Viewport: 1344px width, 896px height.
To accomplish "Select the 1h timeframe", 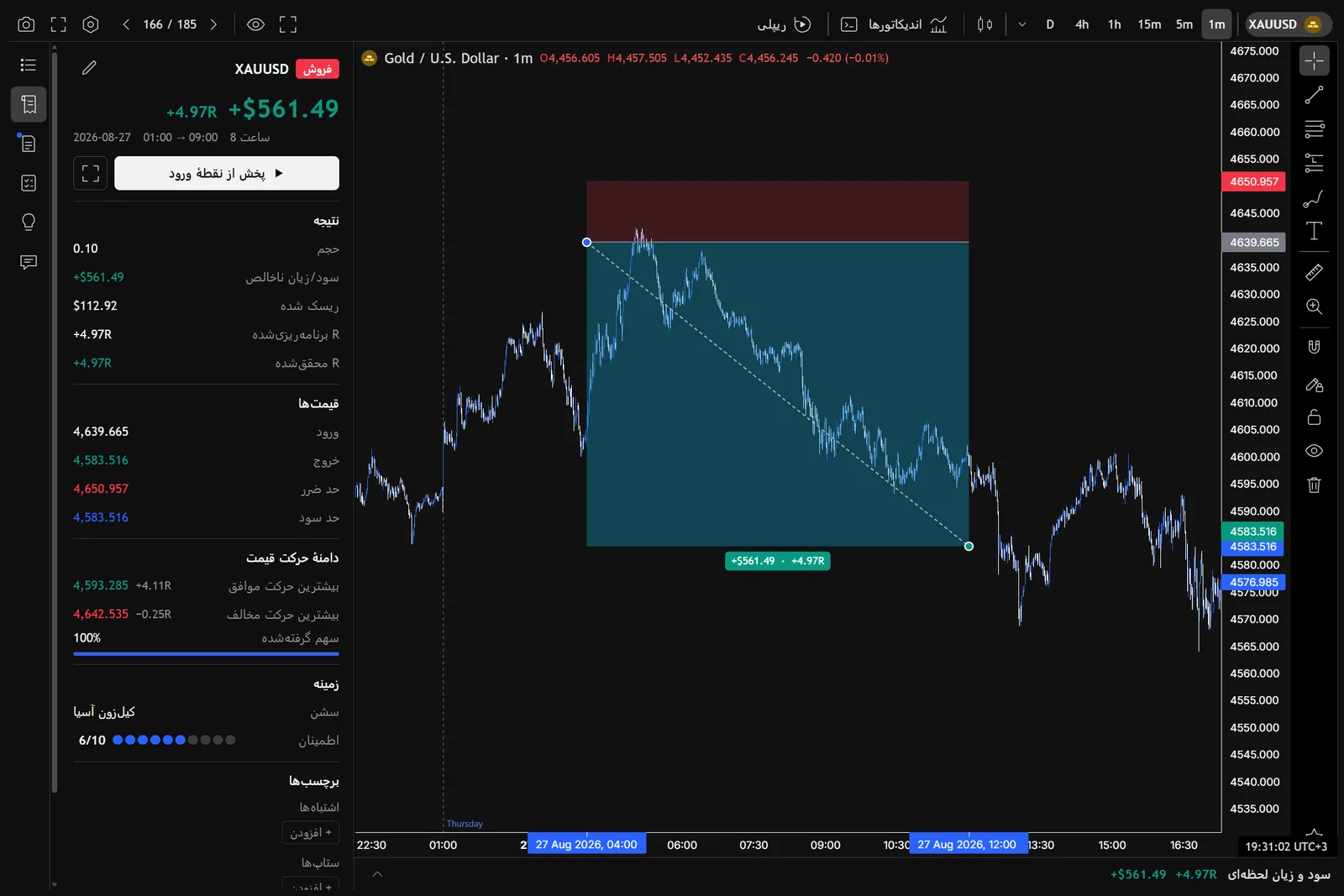I will tap(1115, 24).
